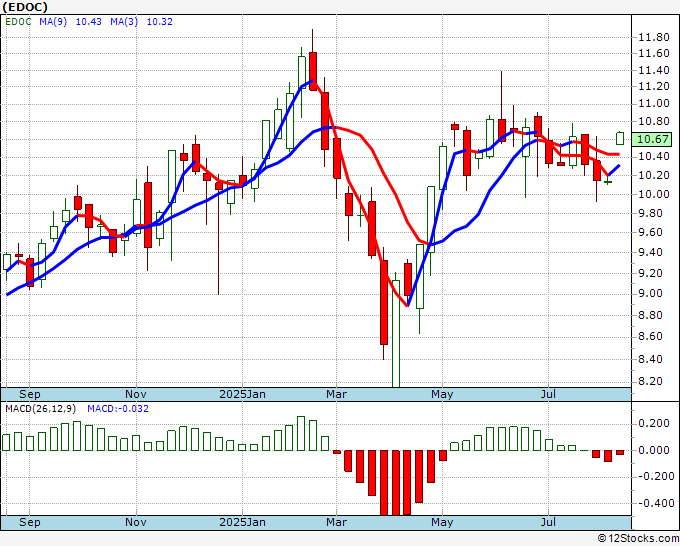The image size is (680, 546).
Task: Click the latest green candlestick beside 10.67
Action: click(x=620, y=138)
